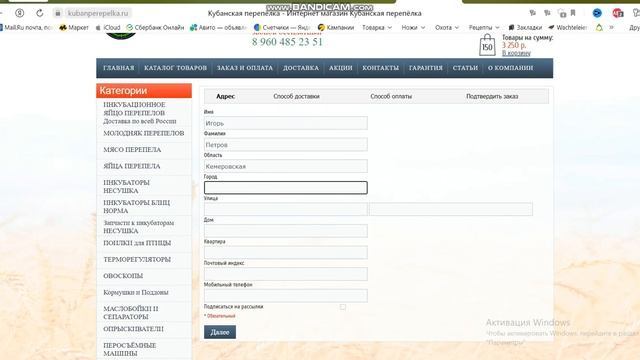
Task: Expand the Ножи bookmarks folder
Action: click(x=413, y=27)
